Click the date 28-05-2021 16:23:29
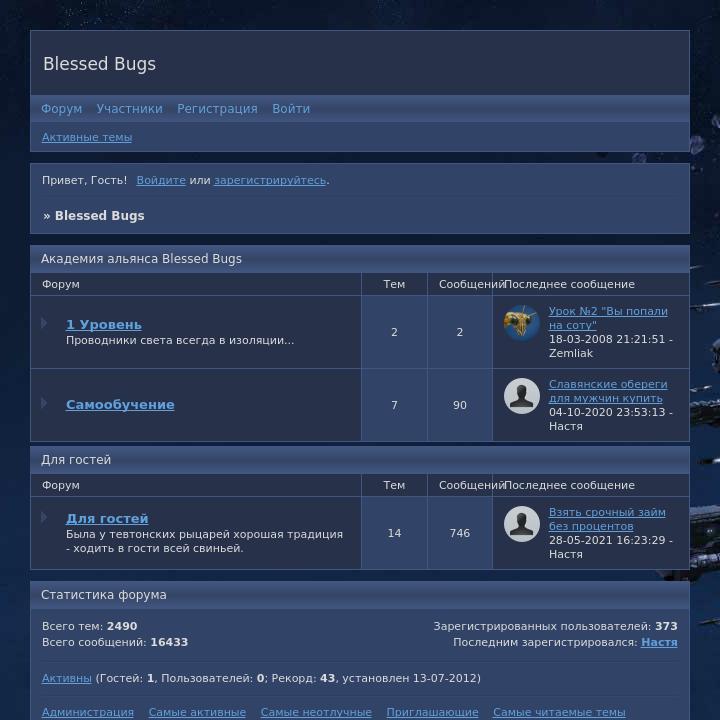Viewport: 720px width, 720px height. (x=607, y=540)
